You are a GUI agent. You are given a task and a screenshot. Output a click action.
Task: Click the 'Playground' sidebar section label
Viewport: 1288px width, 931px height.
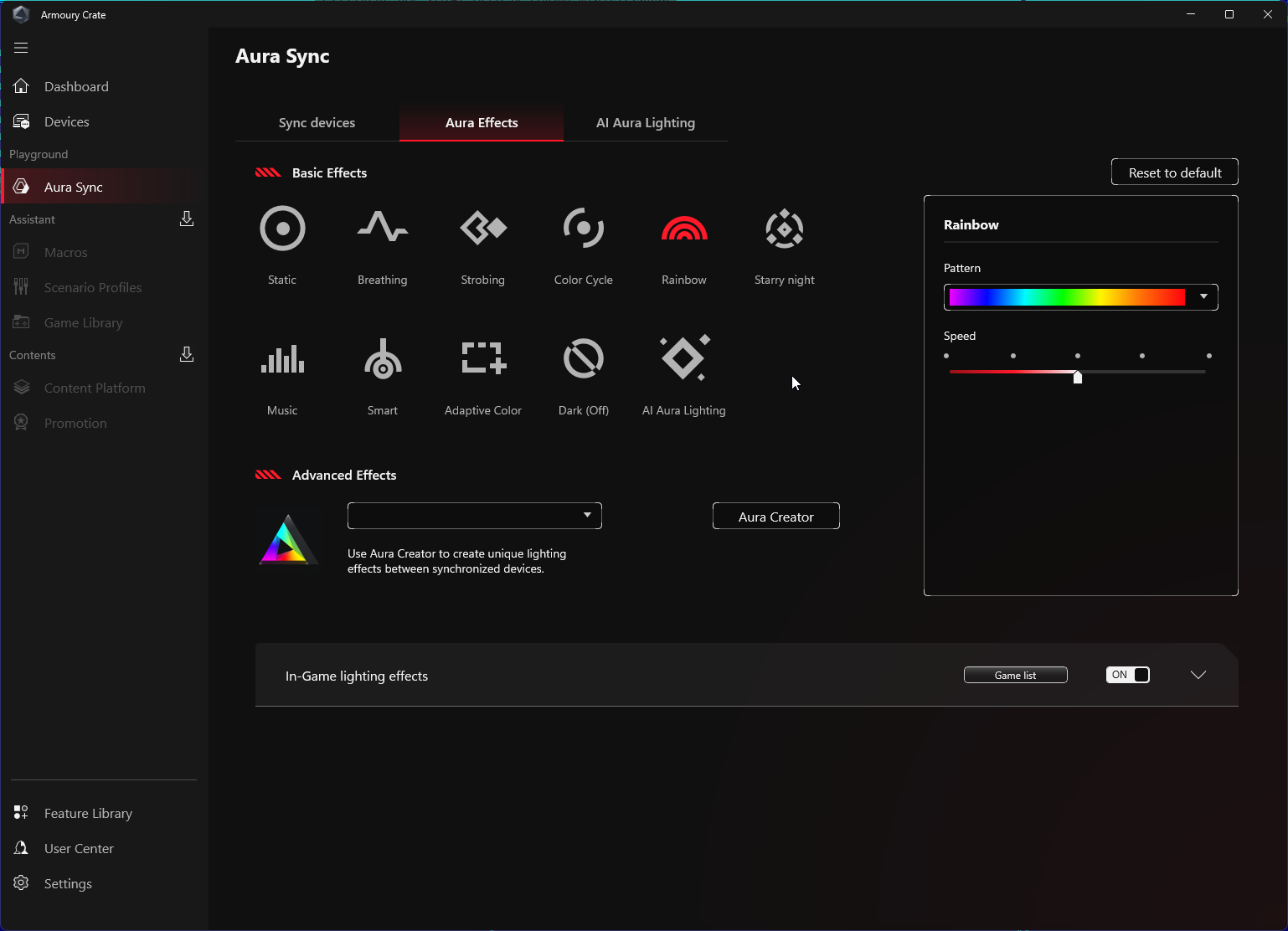click(x=39, y=154)
